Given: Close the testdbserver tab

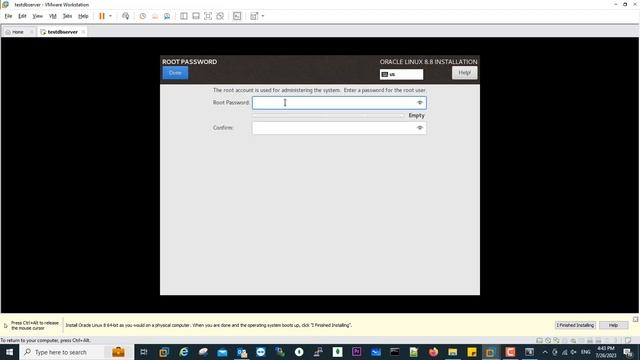Looking at the screenshot, I should [83, 32].
